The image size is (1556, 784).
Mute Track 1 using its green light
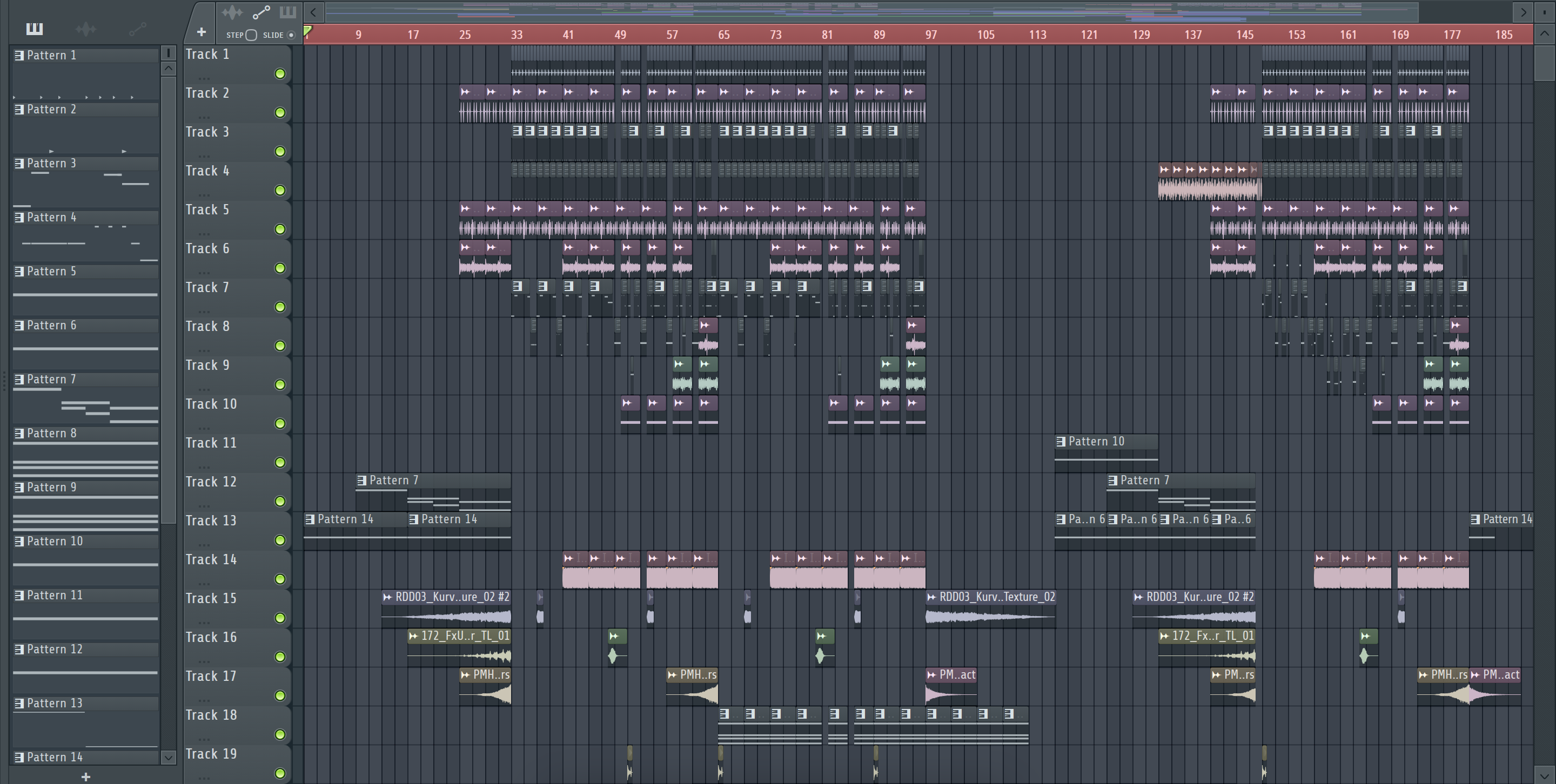(x=280, y=73)
